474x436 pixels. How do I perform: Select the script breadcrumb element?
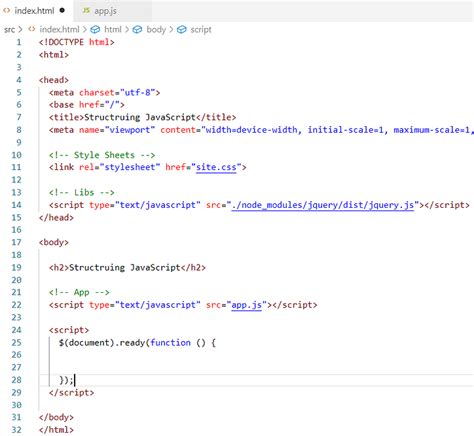(x=201, y=30)
